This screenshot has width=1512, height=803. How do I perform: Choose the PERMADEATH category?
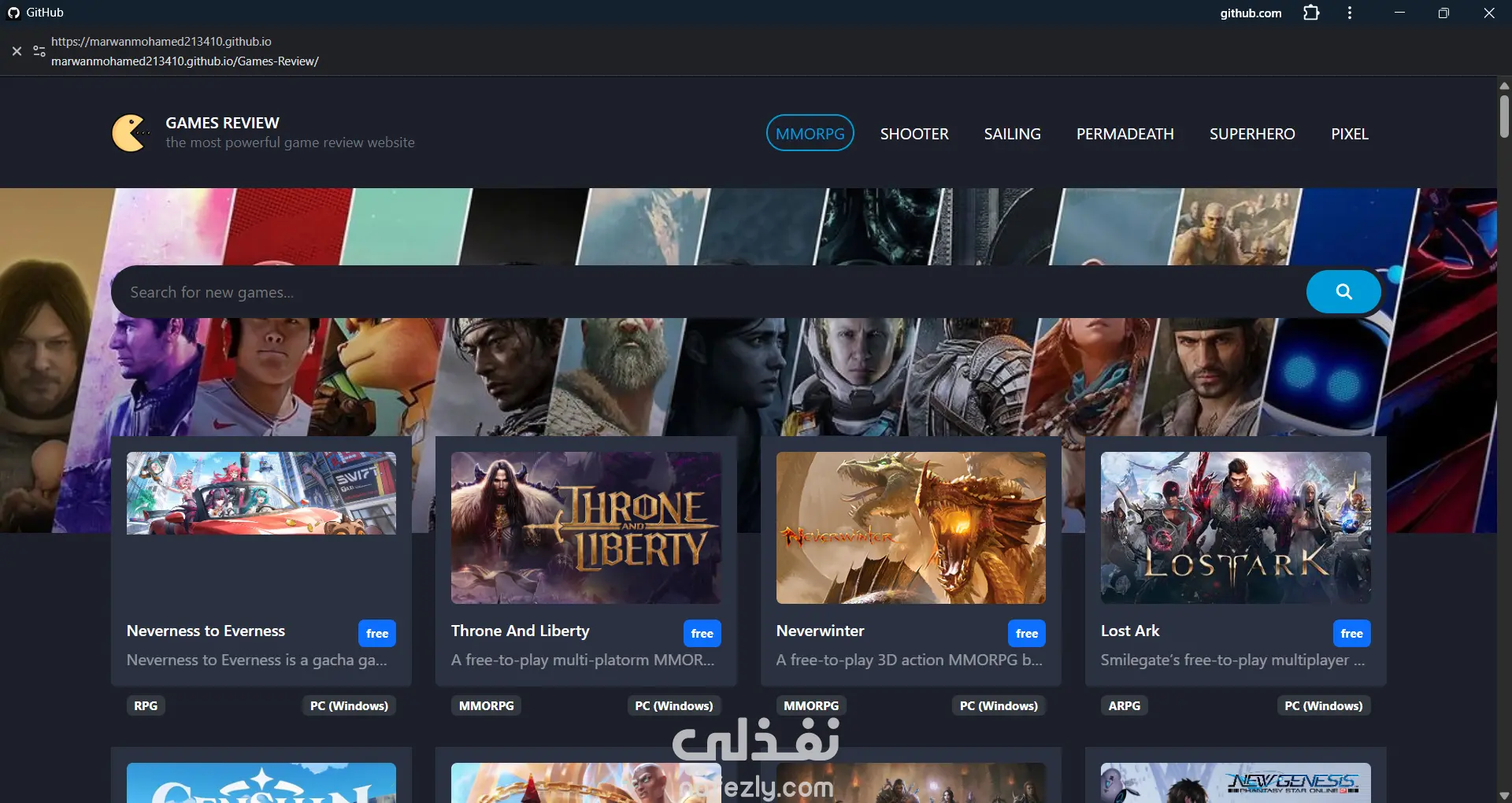point(1125,134)
